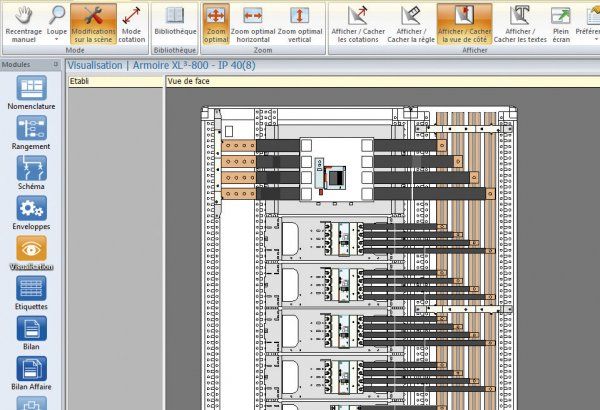Apply Zoom optimal vertical

298,22
